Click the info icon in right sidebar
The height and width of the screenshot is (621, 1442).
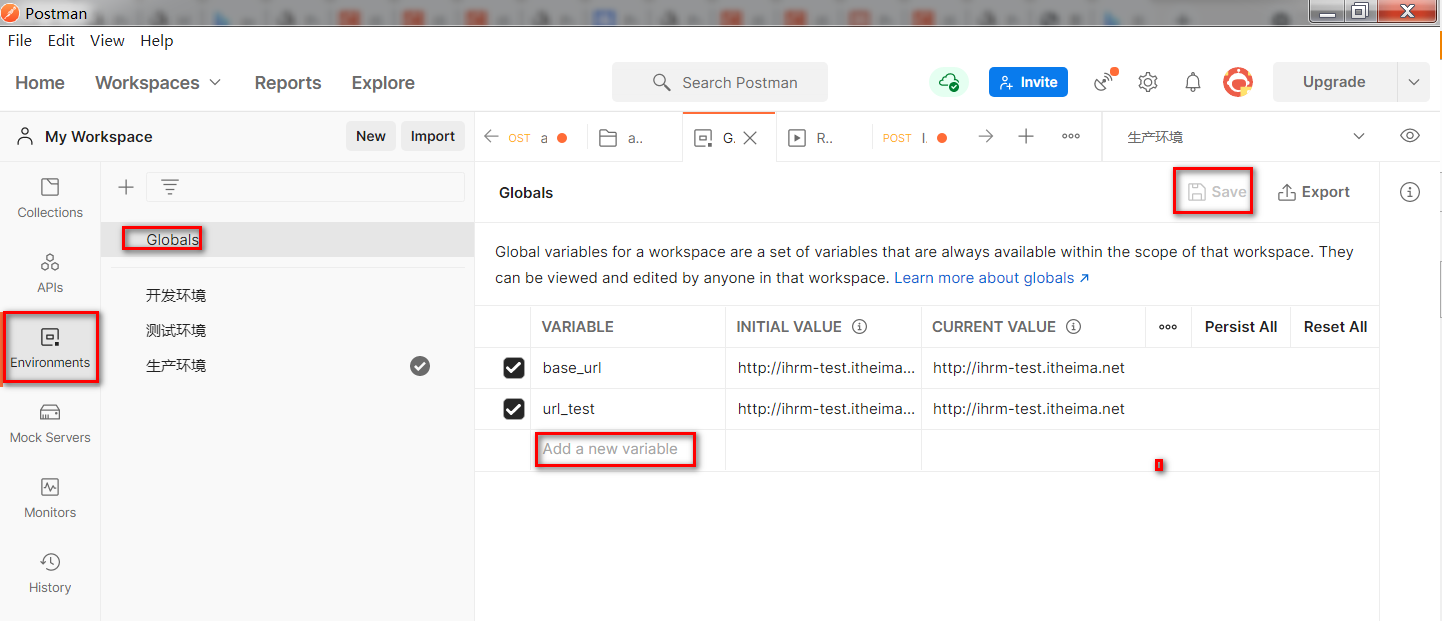[x=1410, y=192]
